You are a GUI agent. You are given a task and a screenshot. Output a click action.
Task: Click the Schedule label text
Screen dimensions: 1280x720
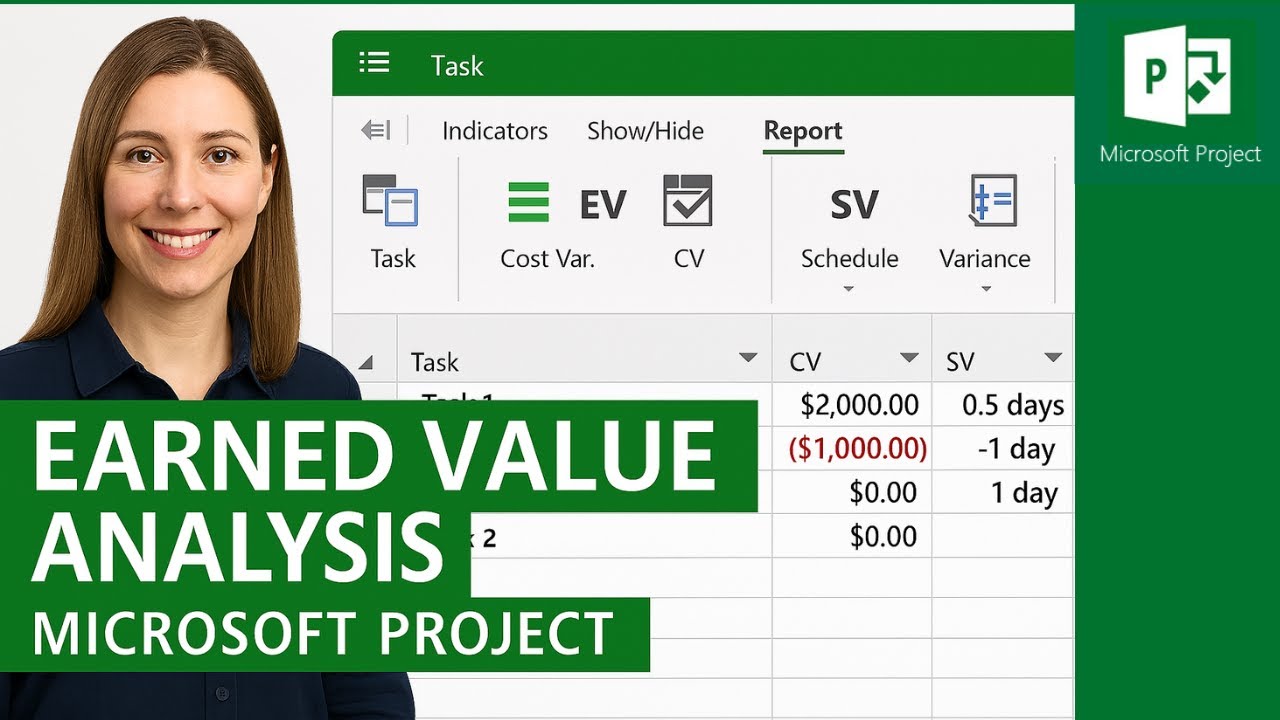coord(849,259)
